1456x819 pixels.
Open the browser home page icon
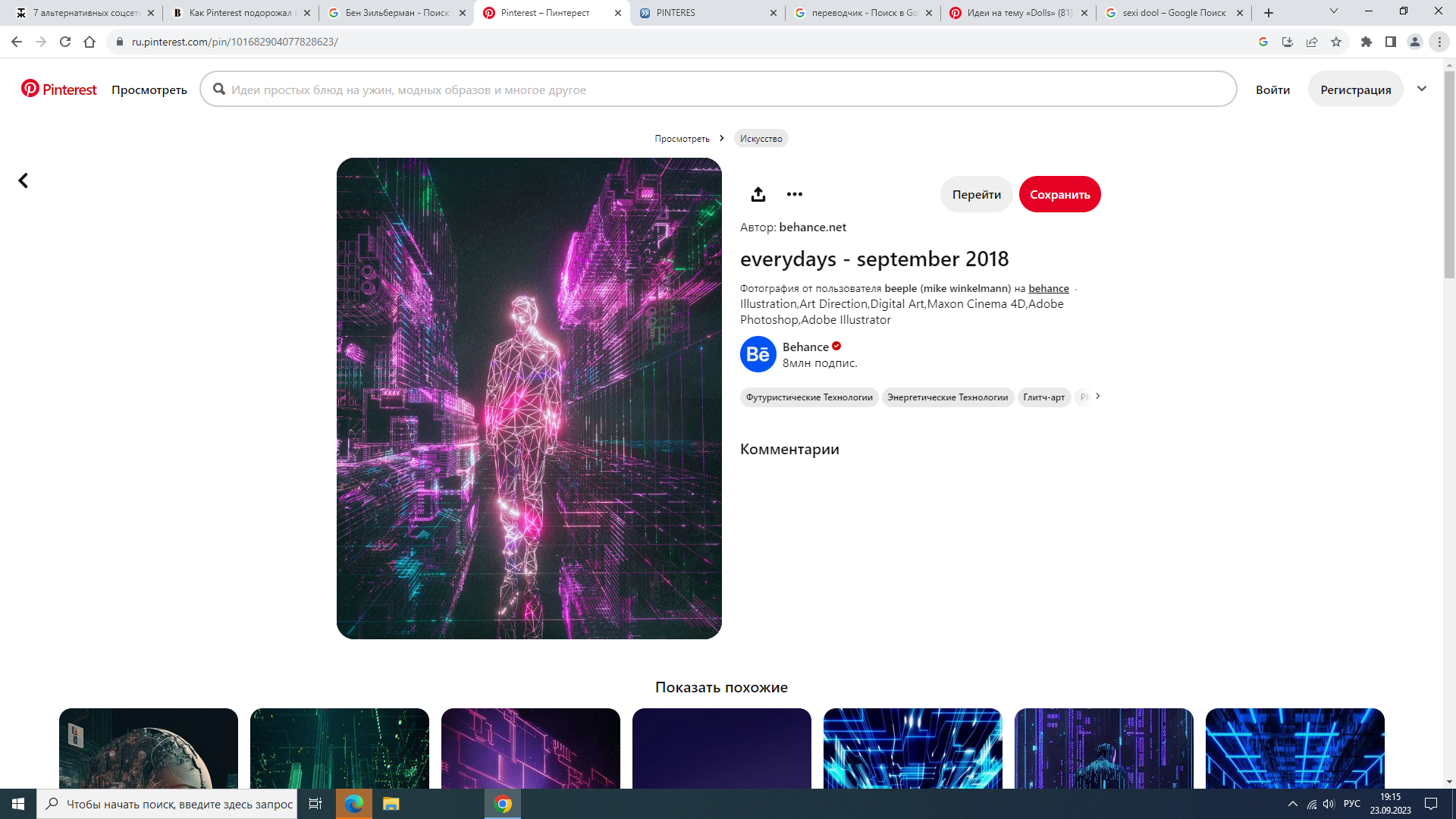[89, 42]
